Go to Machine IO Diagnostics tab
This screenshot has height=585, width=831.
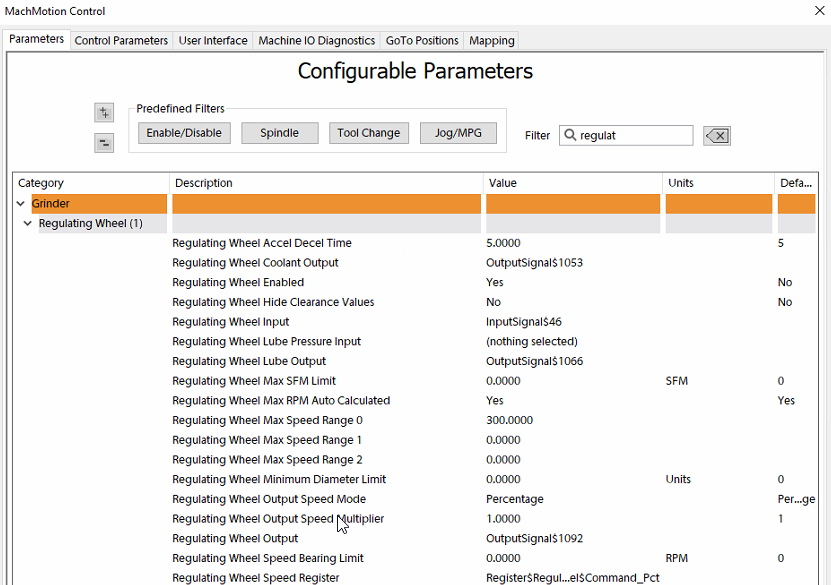coord(316,40)
